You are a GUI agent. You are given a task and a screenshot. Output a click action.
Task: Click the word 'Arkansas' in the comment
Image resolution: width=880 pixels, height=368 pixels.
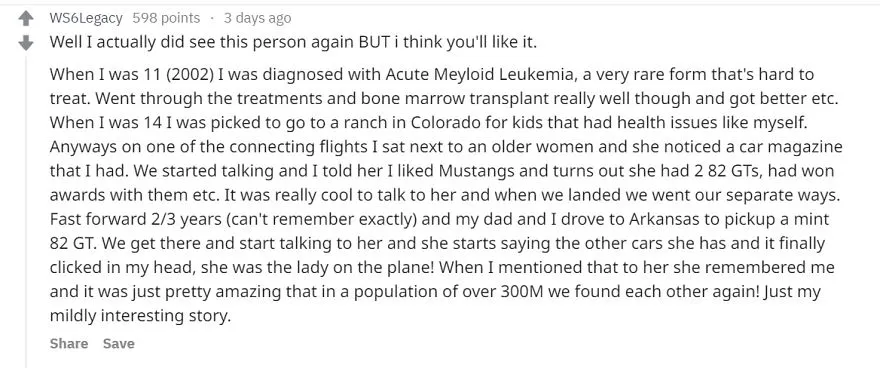point(664,219)
